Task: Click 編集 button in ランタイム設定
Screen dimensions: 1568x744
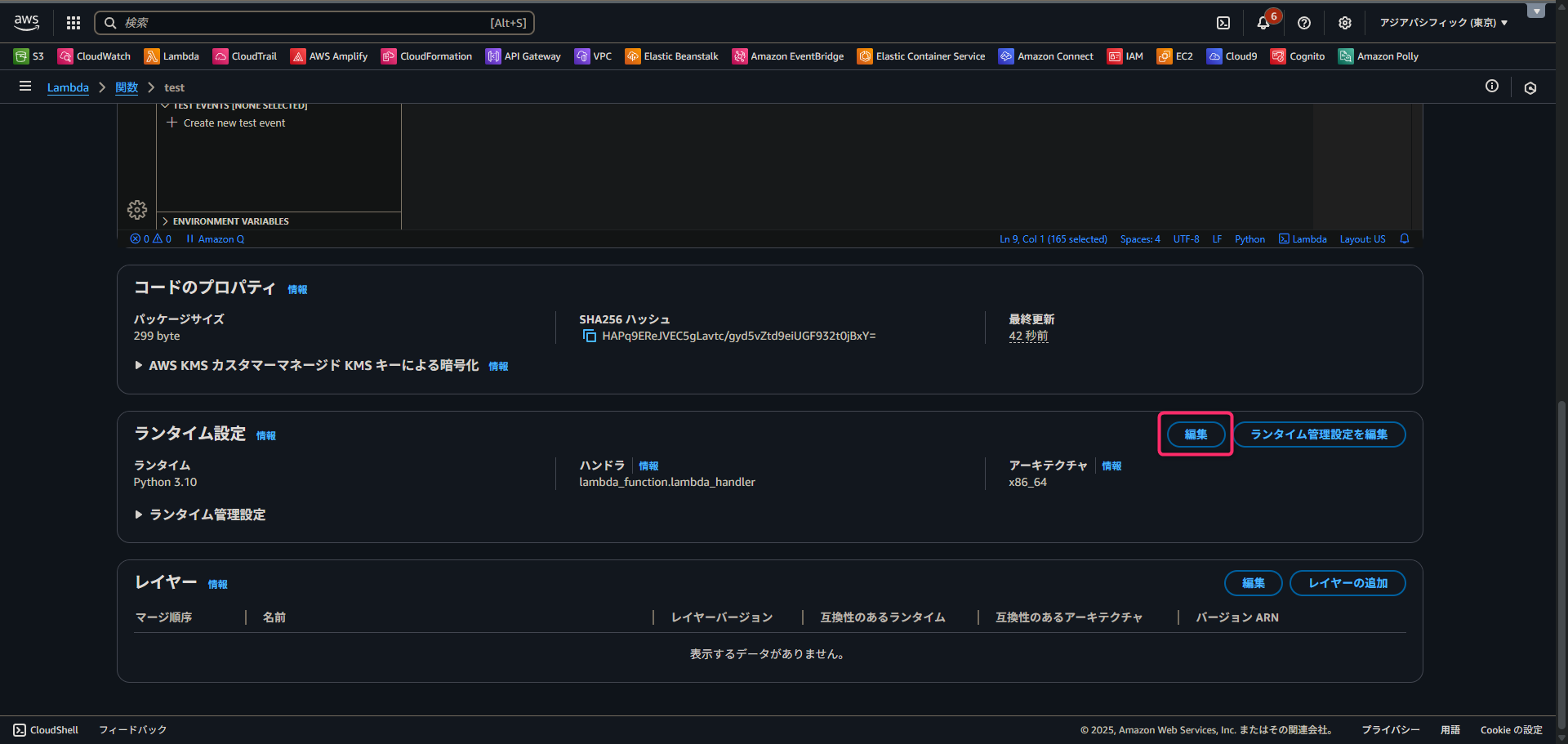Action: pyautogui.click(x=1196, y=434)
